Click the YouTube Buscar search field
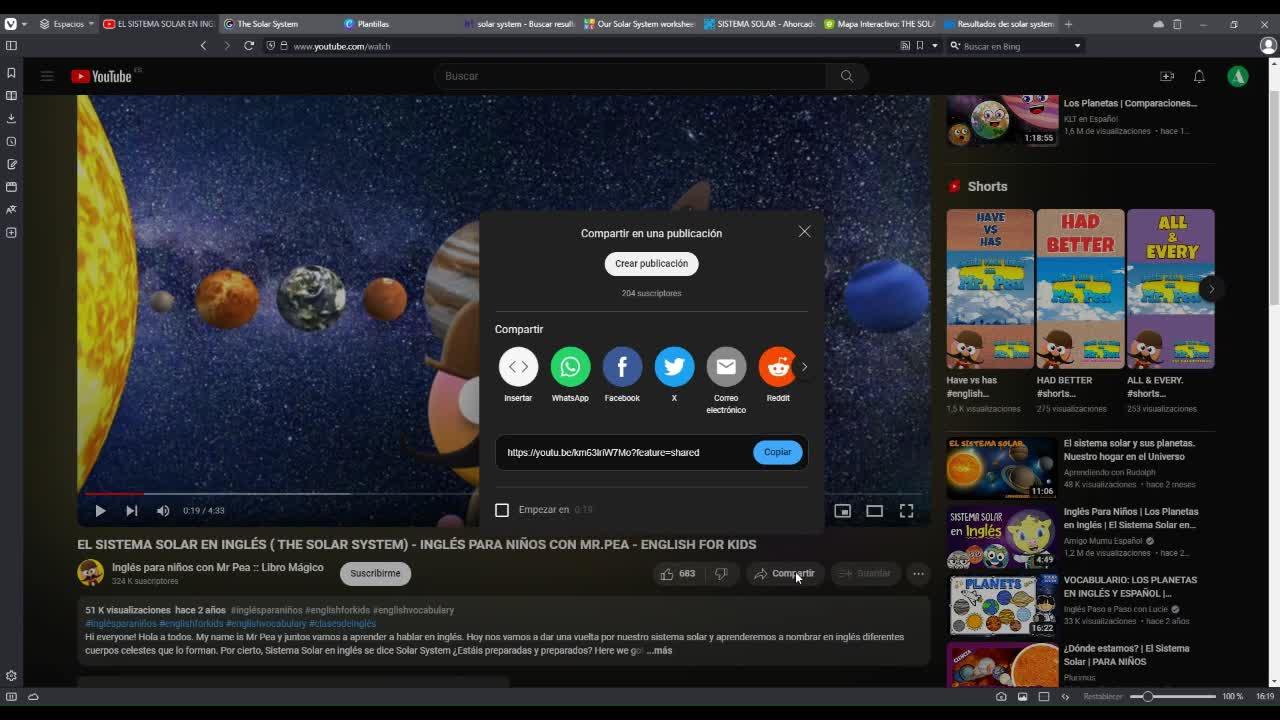 tap(630, 76)
